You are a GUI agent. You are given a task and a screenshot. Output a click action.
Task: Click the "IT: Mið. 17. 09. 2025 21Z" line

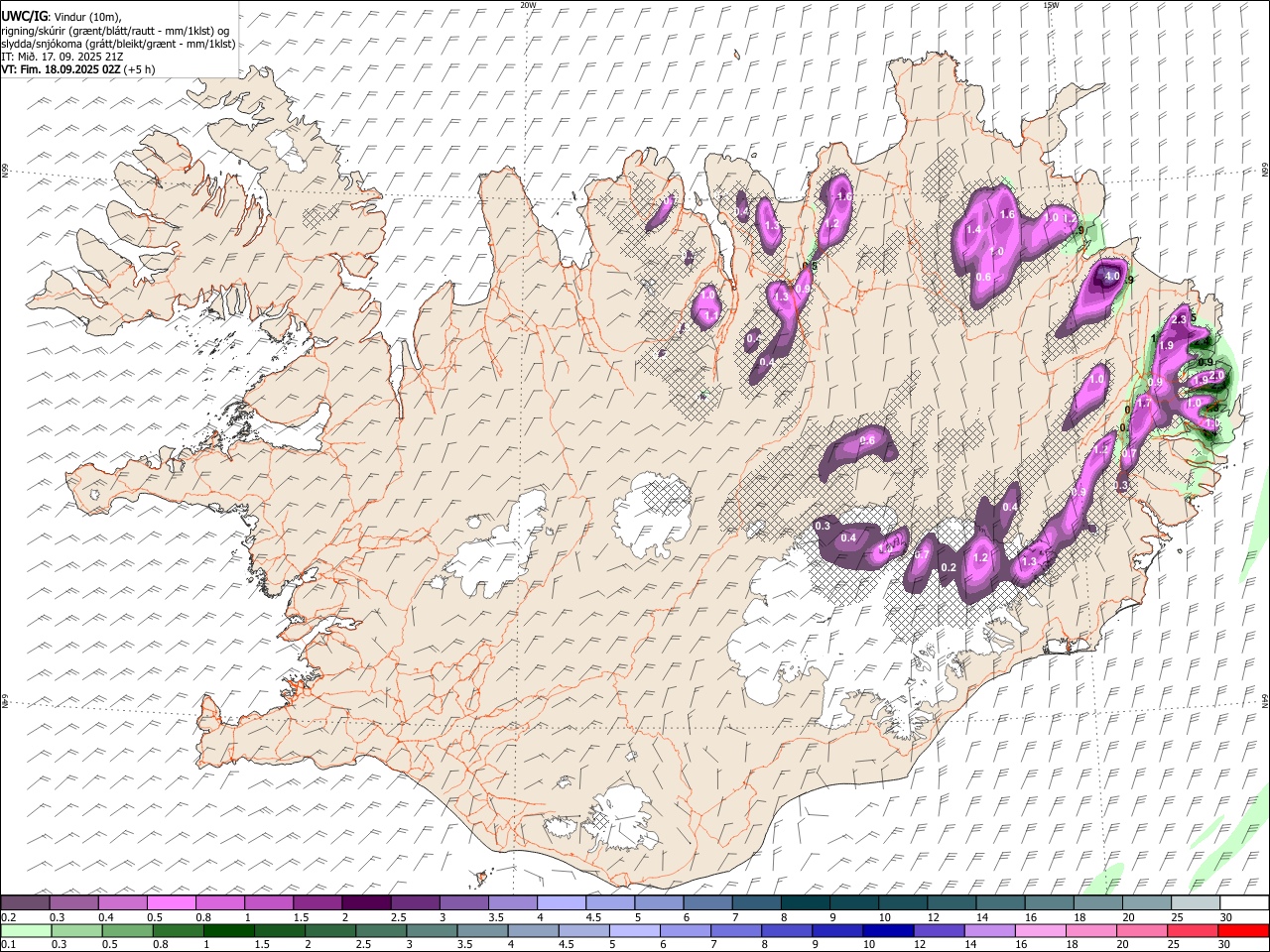click(x=63, y=57)
